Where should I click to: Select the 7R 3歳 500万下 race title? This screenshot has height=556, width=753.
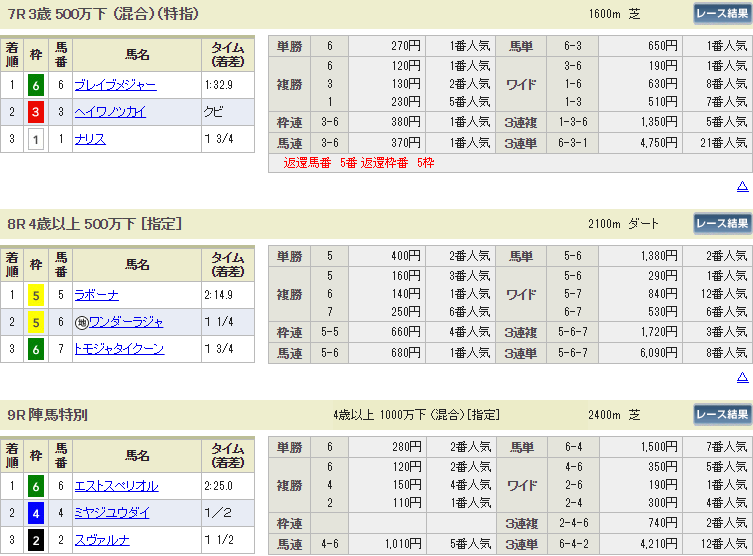[103, 14]
